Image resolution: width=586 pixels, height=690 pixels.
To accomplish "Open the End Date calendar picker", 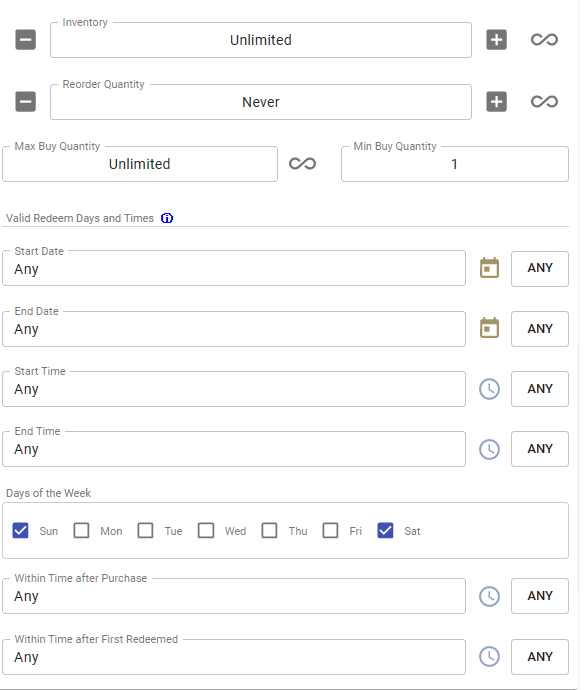I will click(489, 328).
